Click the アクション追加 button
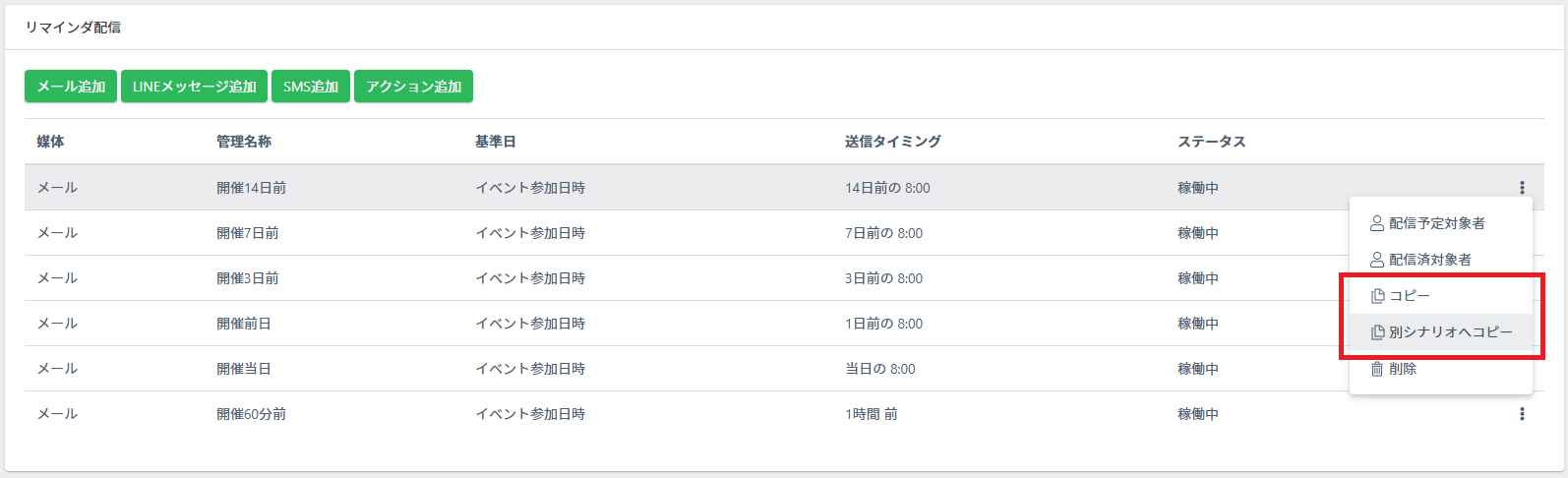The width and height of the screenshot is (1568, 478). [413, 87]
